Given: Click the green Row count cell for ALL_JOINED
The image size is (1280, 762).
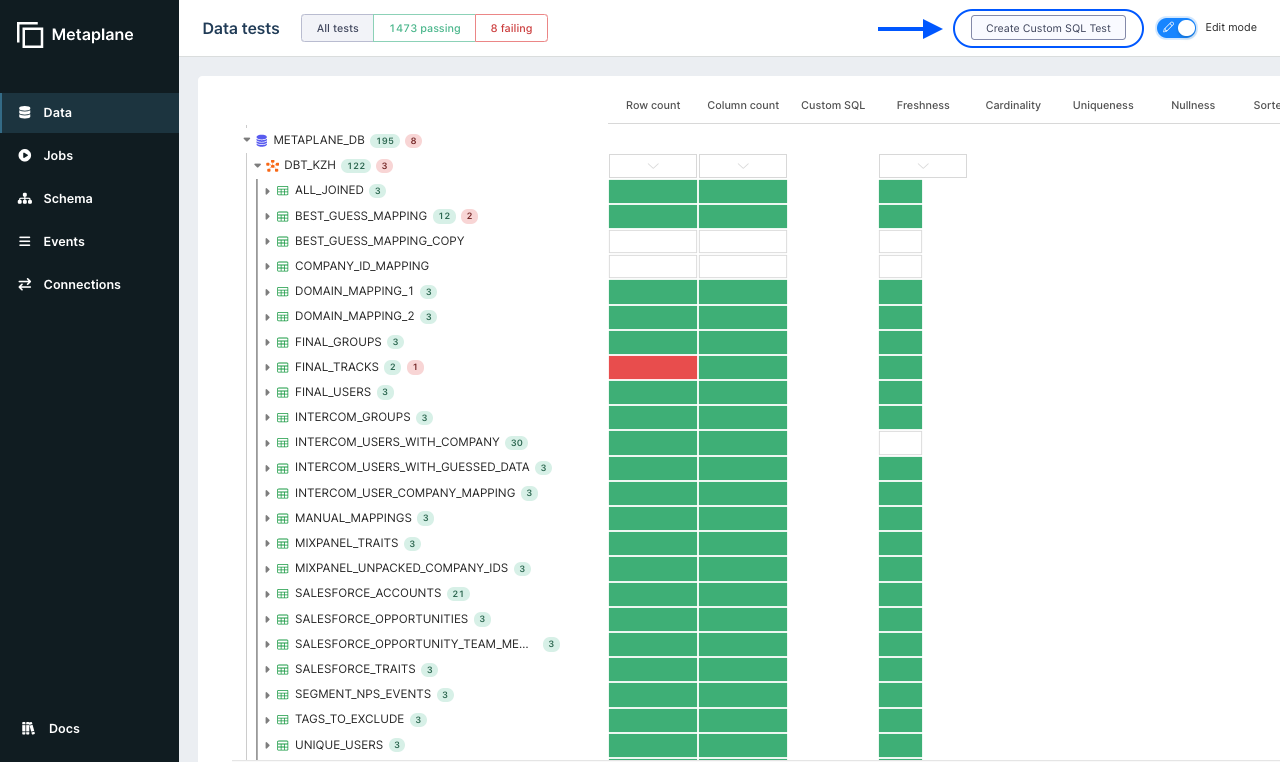Looking at the screenshot, I should (x=653, y=191).
